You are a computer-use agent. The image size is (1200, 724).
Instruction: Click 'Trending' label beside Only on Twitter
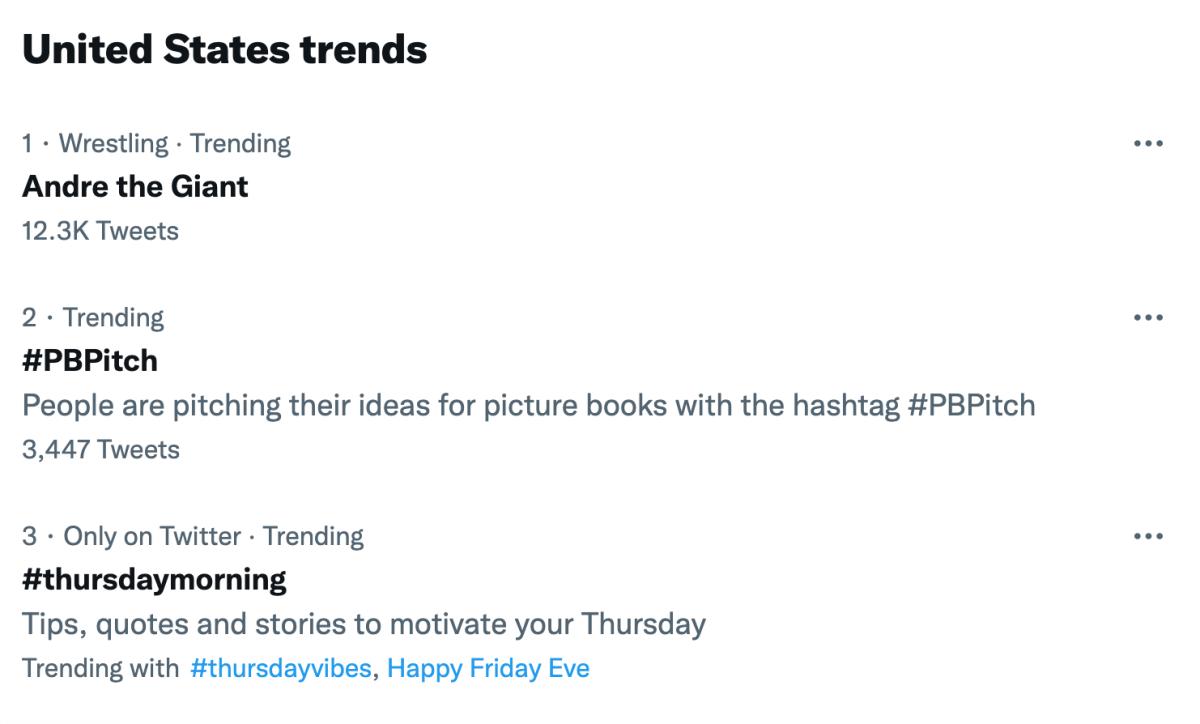[313, 537]
